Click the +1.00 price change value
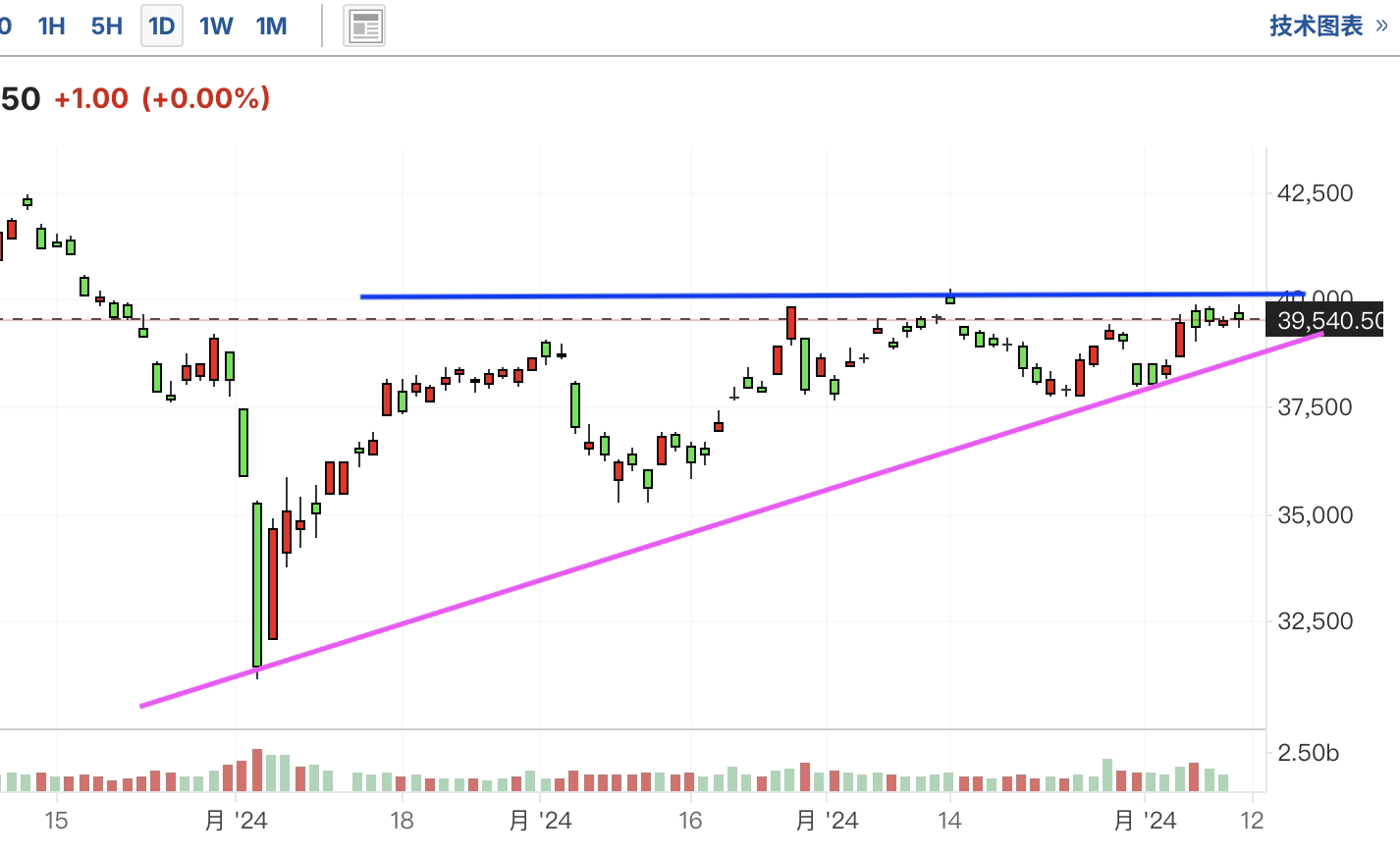1400x856 pixels. pyautogui.click(x=91, y=98)
